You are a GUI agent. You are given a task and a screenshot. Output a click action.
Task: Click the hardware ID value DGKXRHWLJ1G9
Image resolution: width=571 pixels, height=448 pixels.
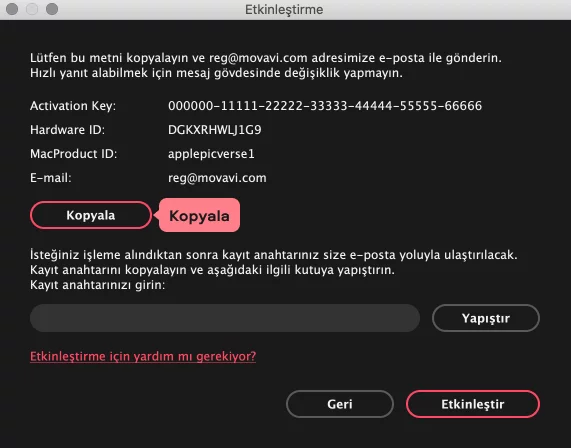coord(214,130)
